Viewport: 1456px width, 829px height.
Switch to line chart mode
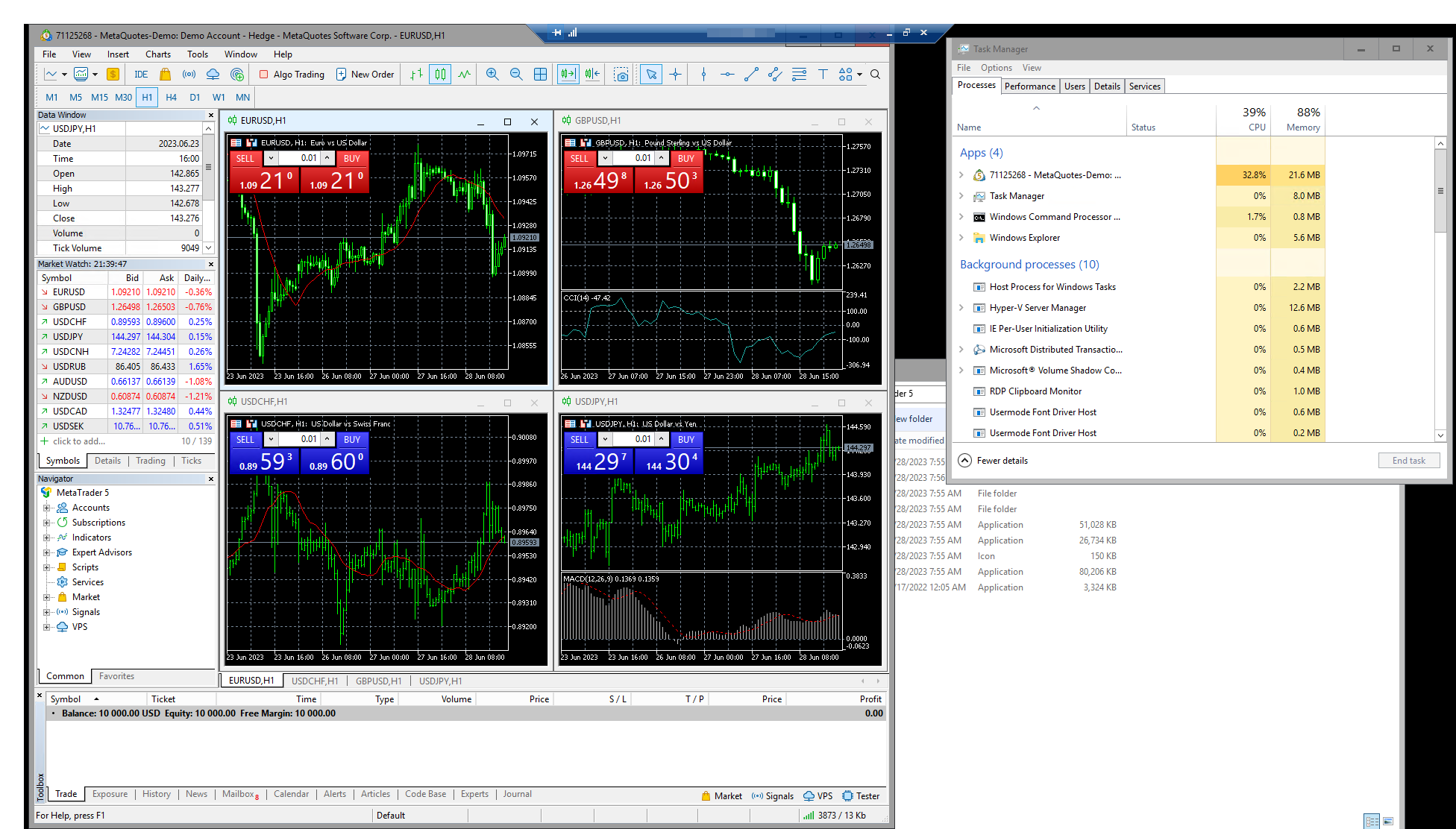pyautogui.click(x=464, y=75)
